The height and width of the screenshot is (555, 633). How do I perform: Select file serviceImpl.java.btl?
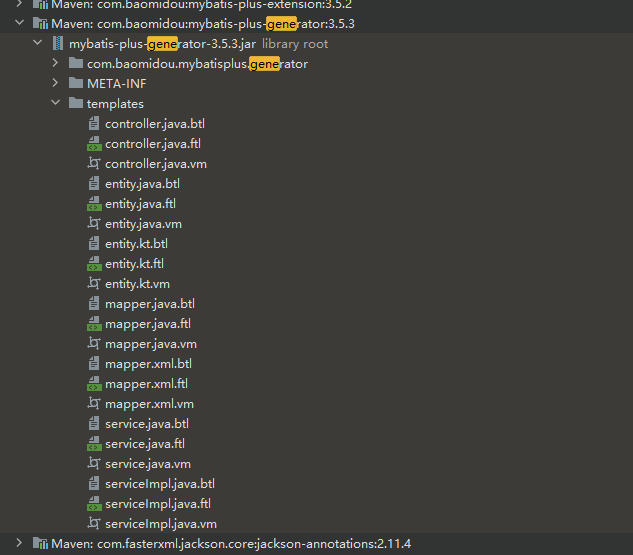(x=160, y=484)
